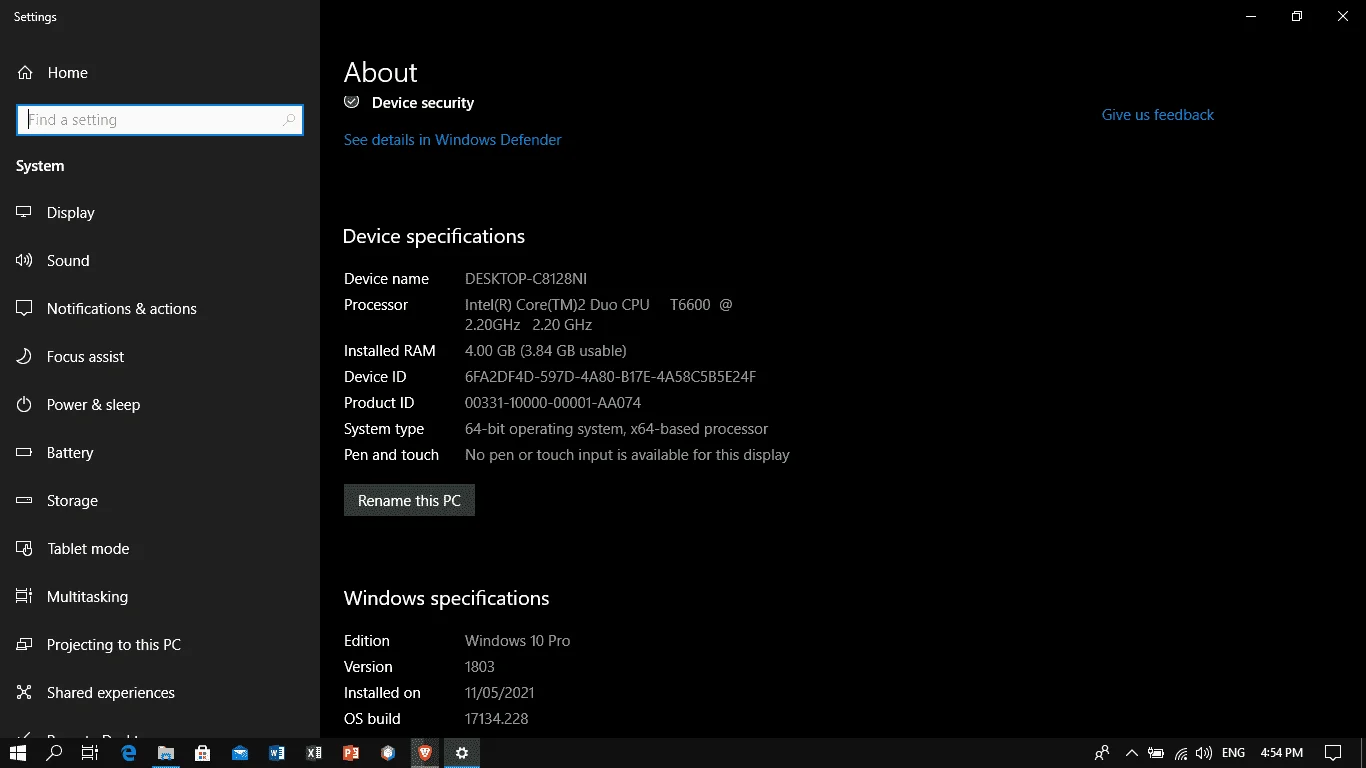This screenshot has width=1366, height=768.
Task: Open Mail app from taskbar
Action: click(240, 753)
